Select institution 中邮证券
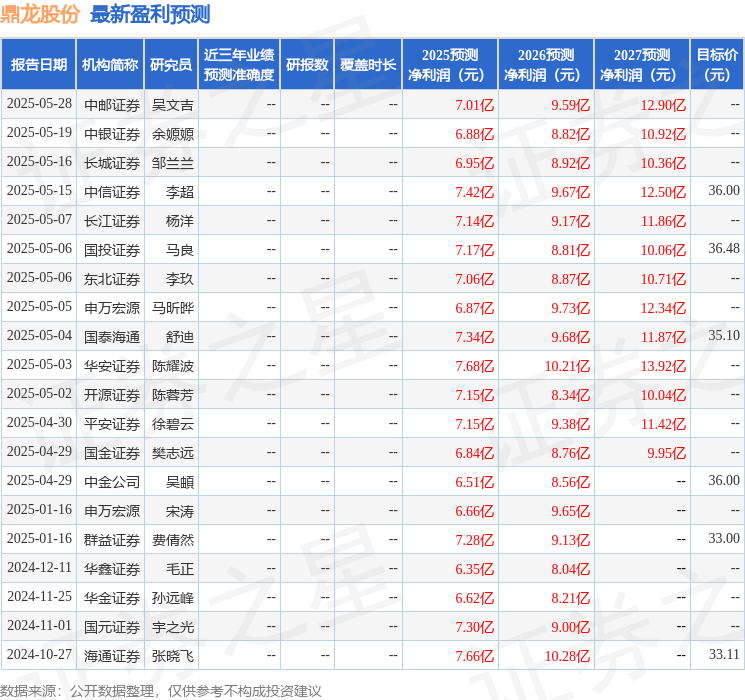The width and height of the screenshot is (745, 700). point(112,105)
